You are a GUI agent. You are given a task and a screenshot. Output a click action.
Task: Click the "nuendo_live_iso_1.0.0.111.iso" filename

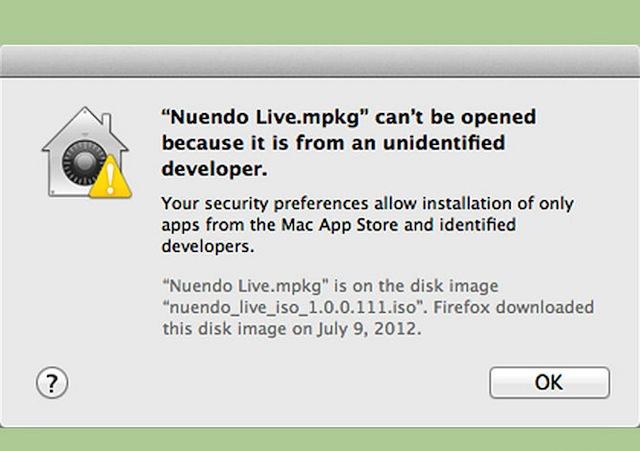click(x=294, y=307)
